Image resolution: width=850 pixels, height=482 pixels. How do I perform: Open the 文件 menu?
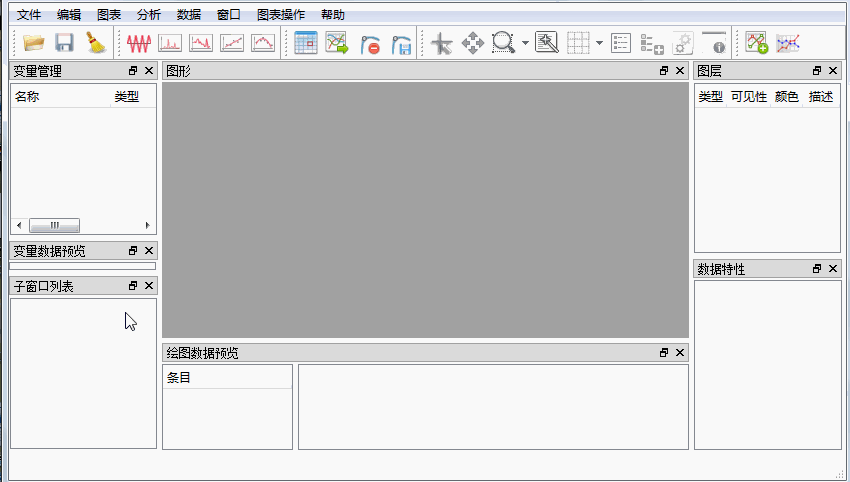pyautogui.click(x=29, y=15)
